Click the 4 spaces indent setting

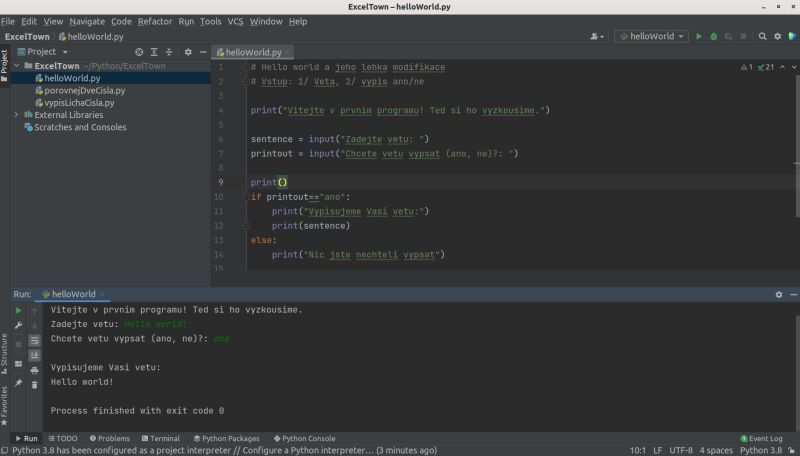716,450
